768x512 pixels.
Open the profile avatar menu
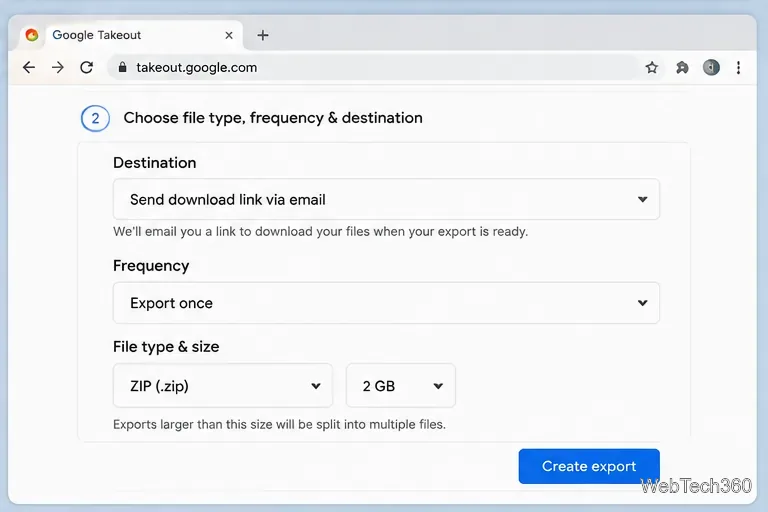point(711,67)
